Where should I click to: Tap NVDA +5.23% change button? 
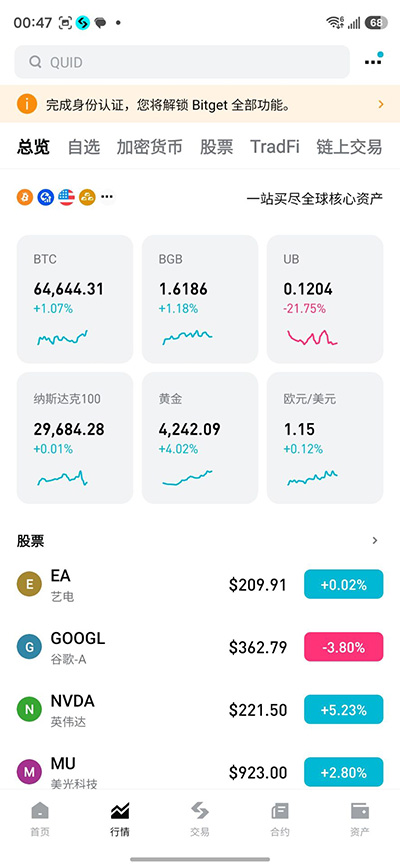tap(344, 709)
